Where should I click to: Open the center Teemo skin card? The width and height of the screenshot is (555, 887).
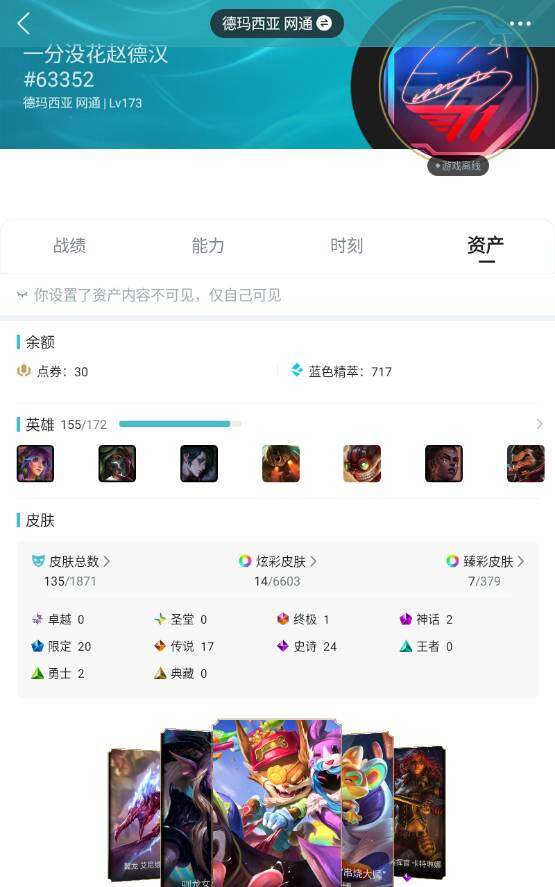[x=277, y=802]
